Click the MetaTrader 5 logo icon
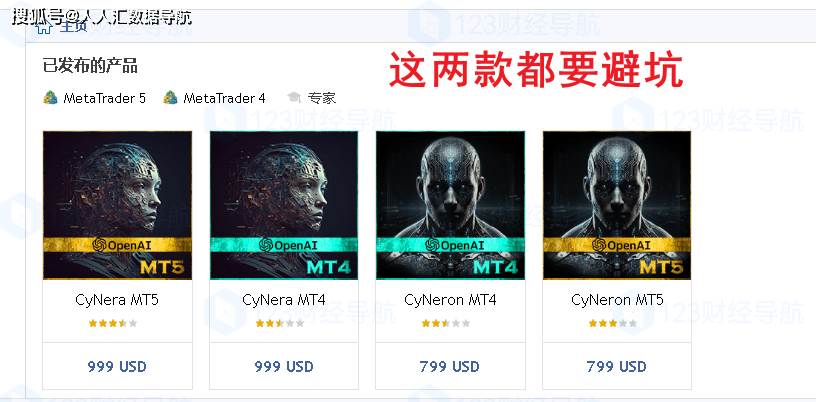Image resolution: width=816 pixels, height=402 pixels. coord(50,97)
